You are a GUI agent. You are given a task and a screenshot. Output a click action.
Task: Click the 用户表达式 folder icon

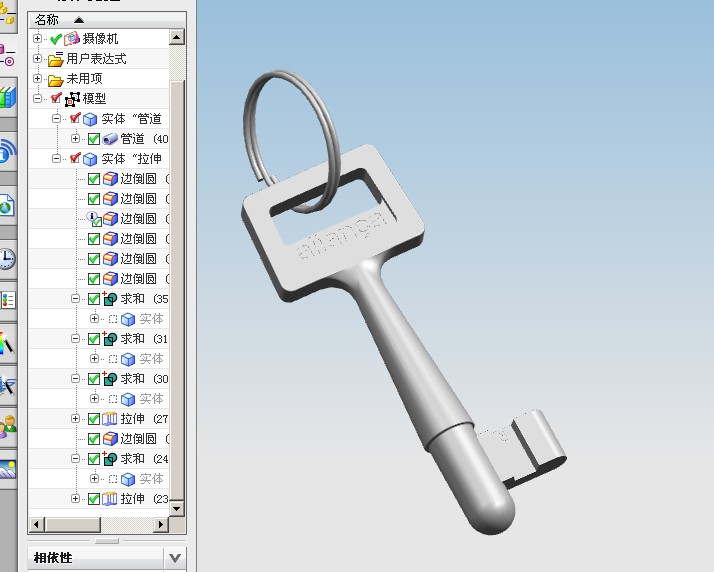tap(55, 59)
